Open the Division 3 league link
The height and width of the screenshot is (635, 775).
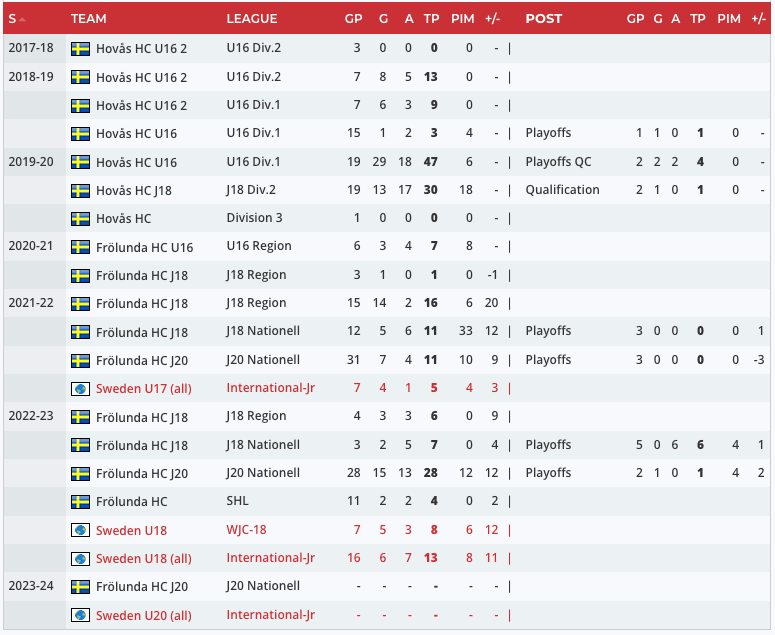coord(254,219)
